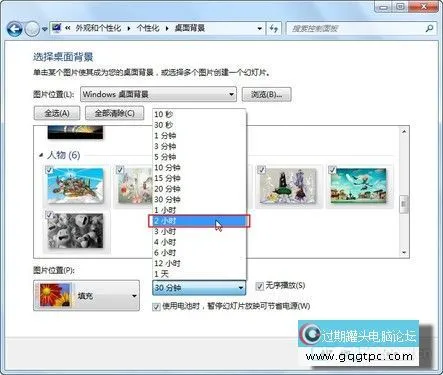This screenshot has width=443, height=375.
Task: Choose 15 分钟 from interval list
Action: pos(199,178)
